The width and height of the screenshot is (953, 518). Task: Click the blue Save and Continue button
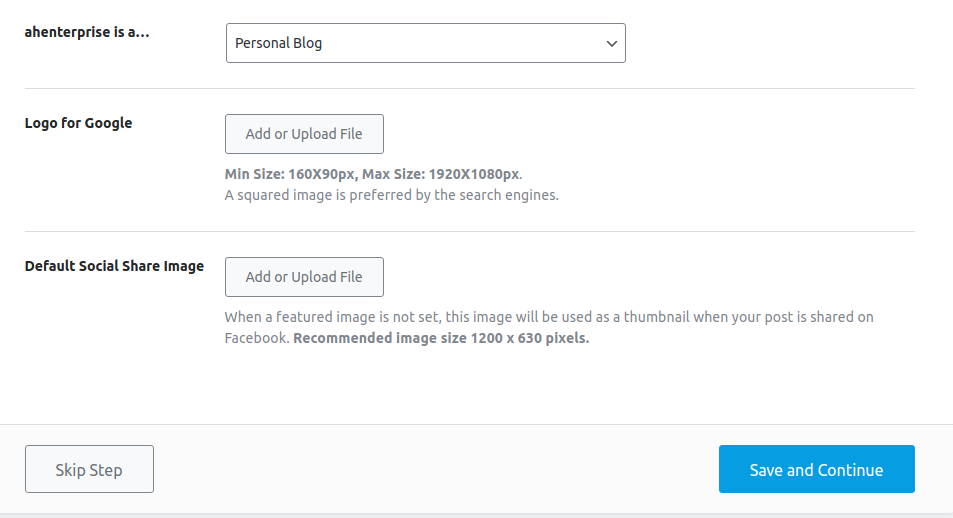tap(816, 469)
